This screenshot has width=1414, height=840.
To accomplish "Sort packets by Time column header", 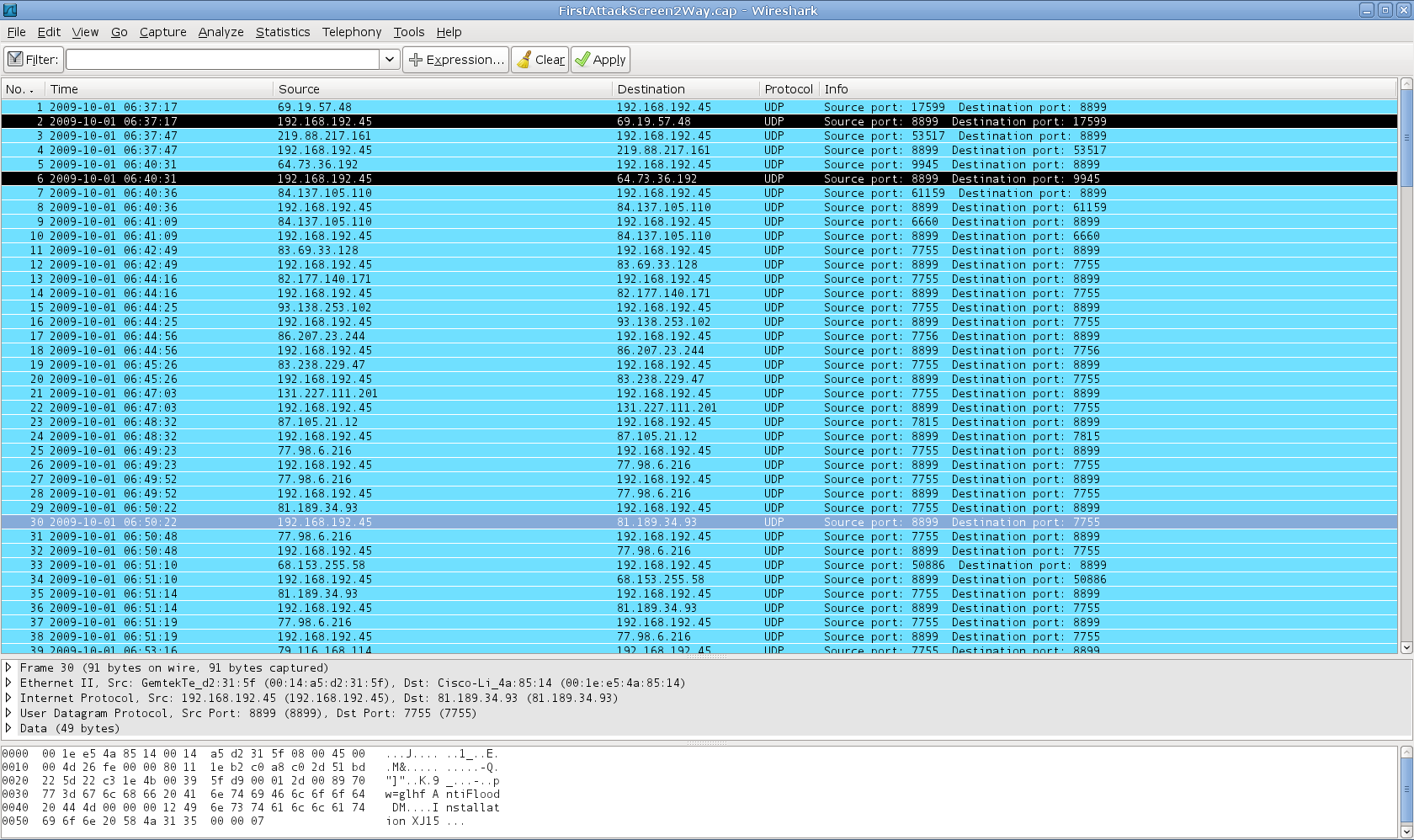I will (x=159, y=89).
